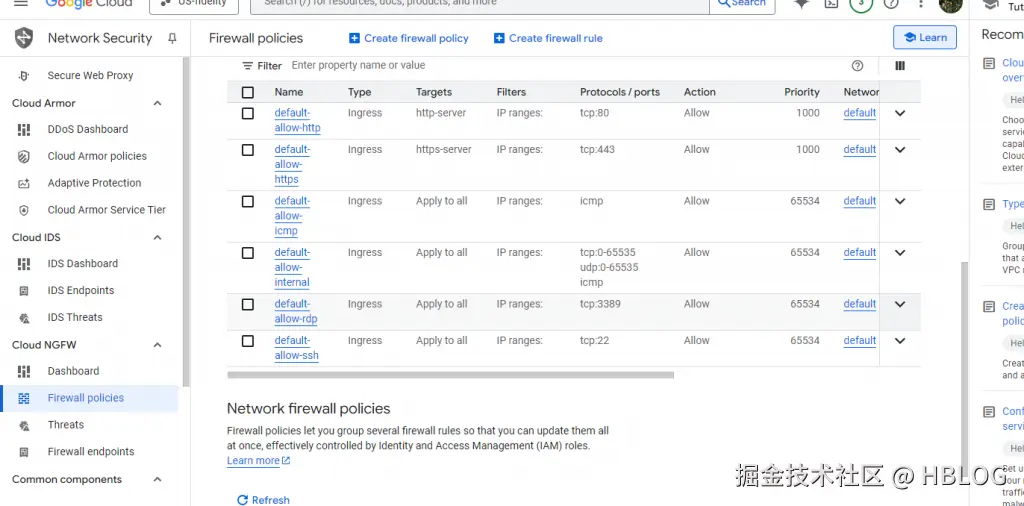
Task: Open table filter help icon
Action: click(857, 66)
